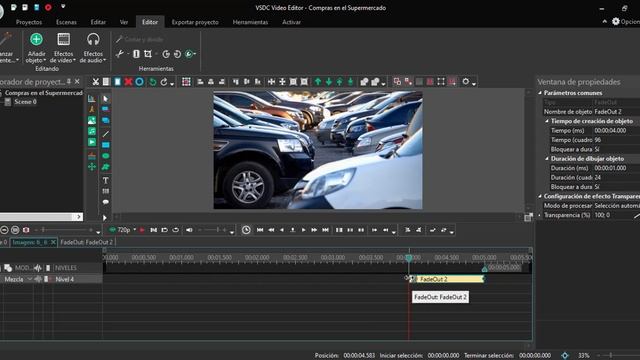Click the grid selection icon in the canvas toolbar
This screenshot has height=360, width=640.
(x=186, y=82)
